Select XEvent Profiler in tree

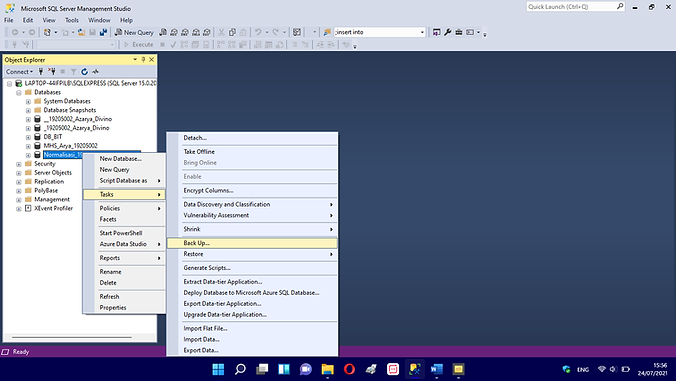[x=53, y=208]
